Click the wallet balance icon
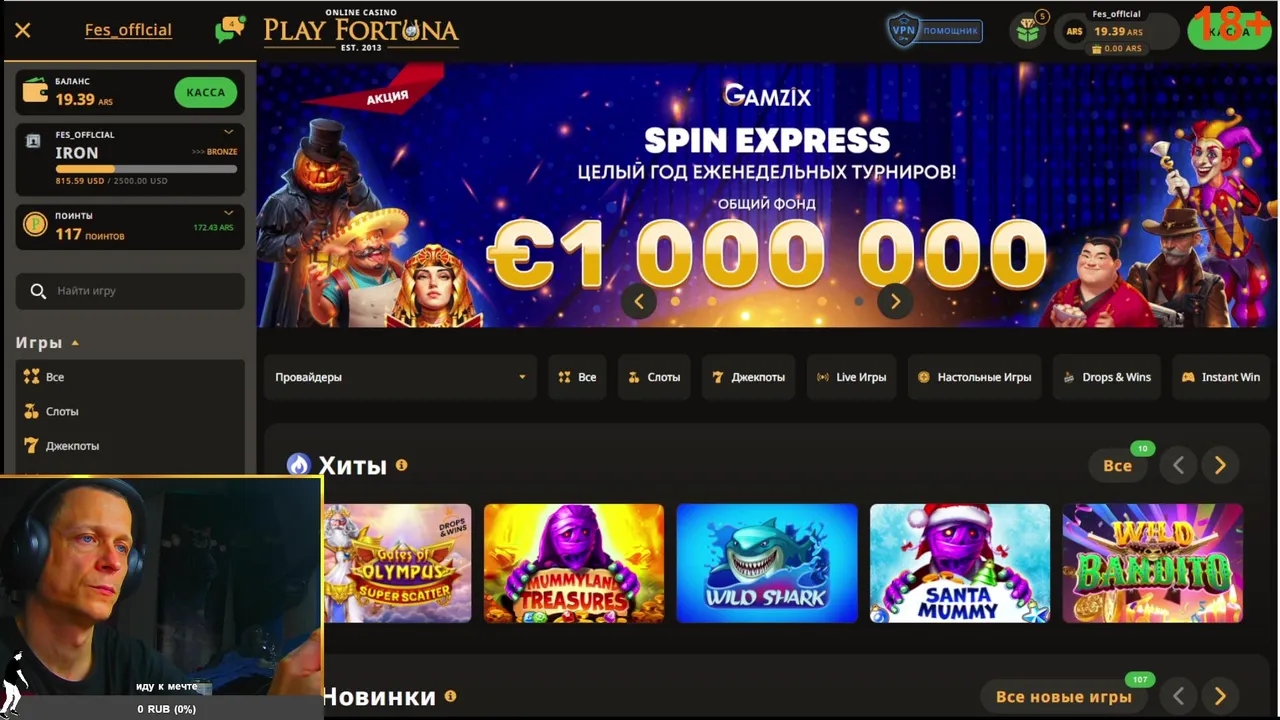 point(36,91)
